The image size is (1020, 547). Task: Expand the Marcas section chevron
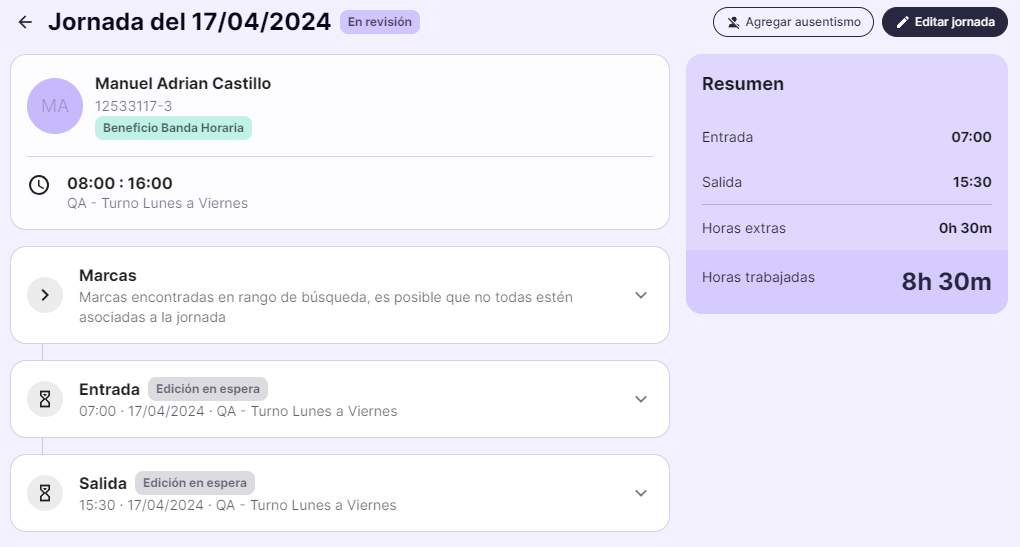coord(641,295)
